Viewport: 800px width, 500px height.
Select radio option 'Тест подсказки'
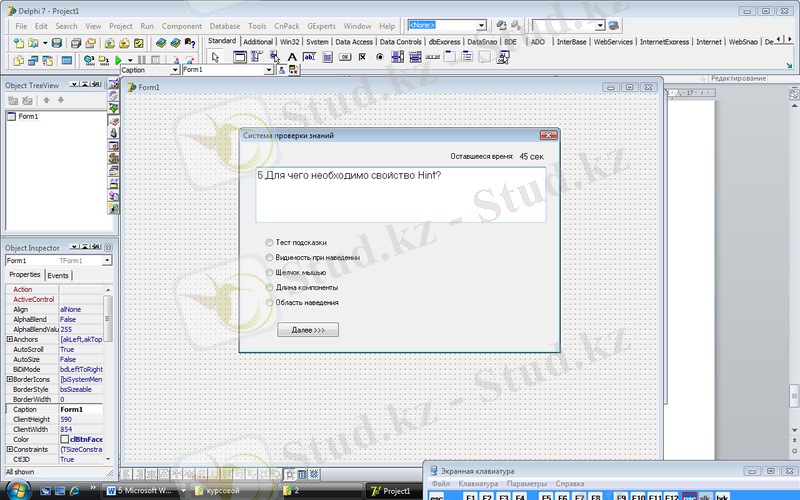tap(269, 242)
